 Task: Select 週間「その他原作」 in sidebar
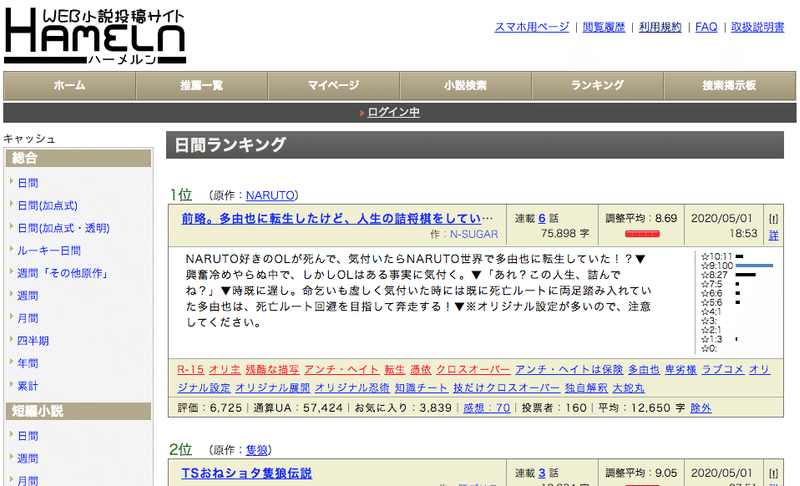64,273
